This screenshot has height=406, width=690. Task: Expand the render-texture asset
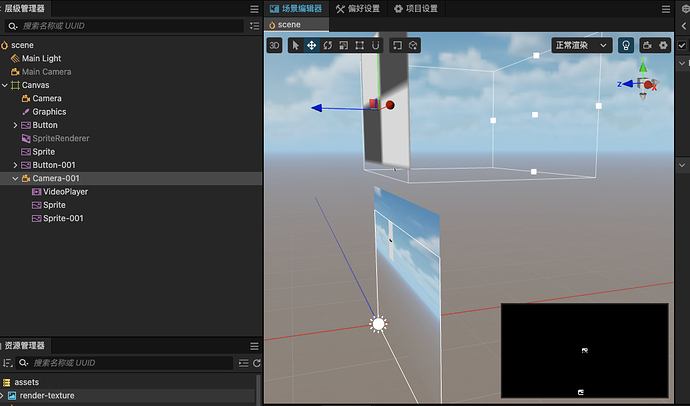point(2,395)
